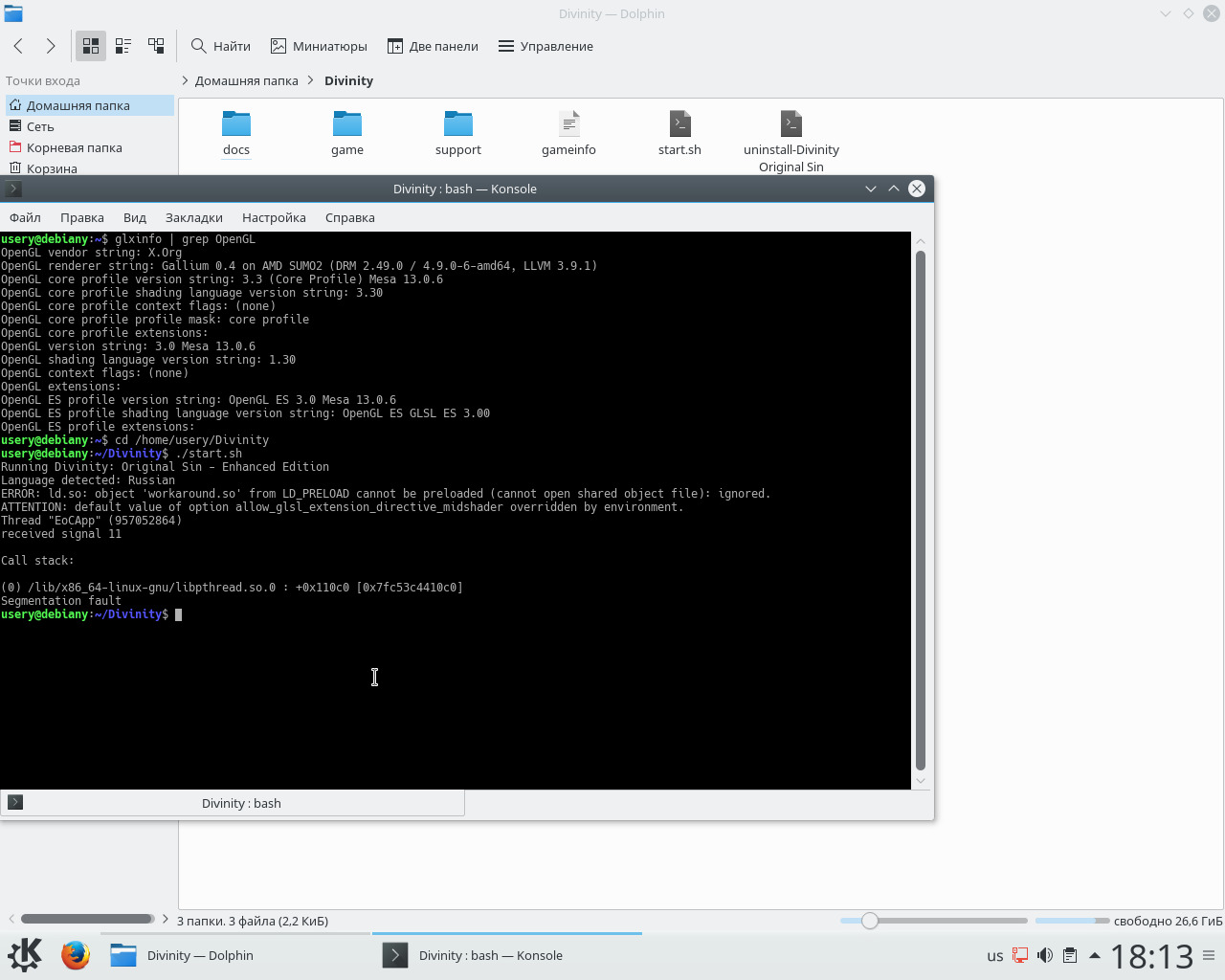The width and height of the screenshot is (1225, 980).
Task: Select Домашняя папка in places panel
Action: 90,105
